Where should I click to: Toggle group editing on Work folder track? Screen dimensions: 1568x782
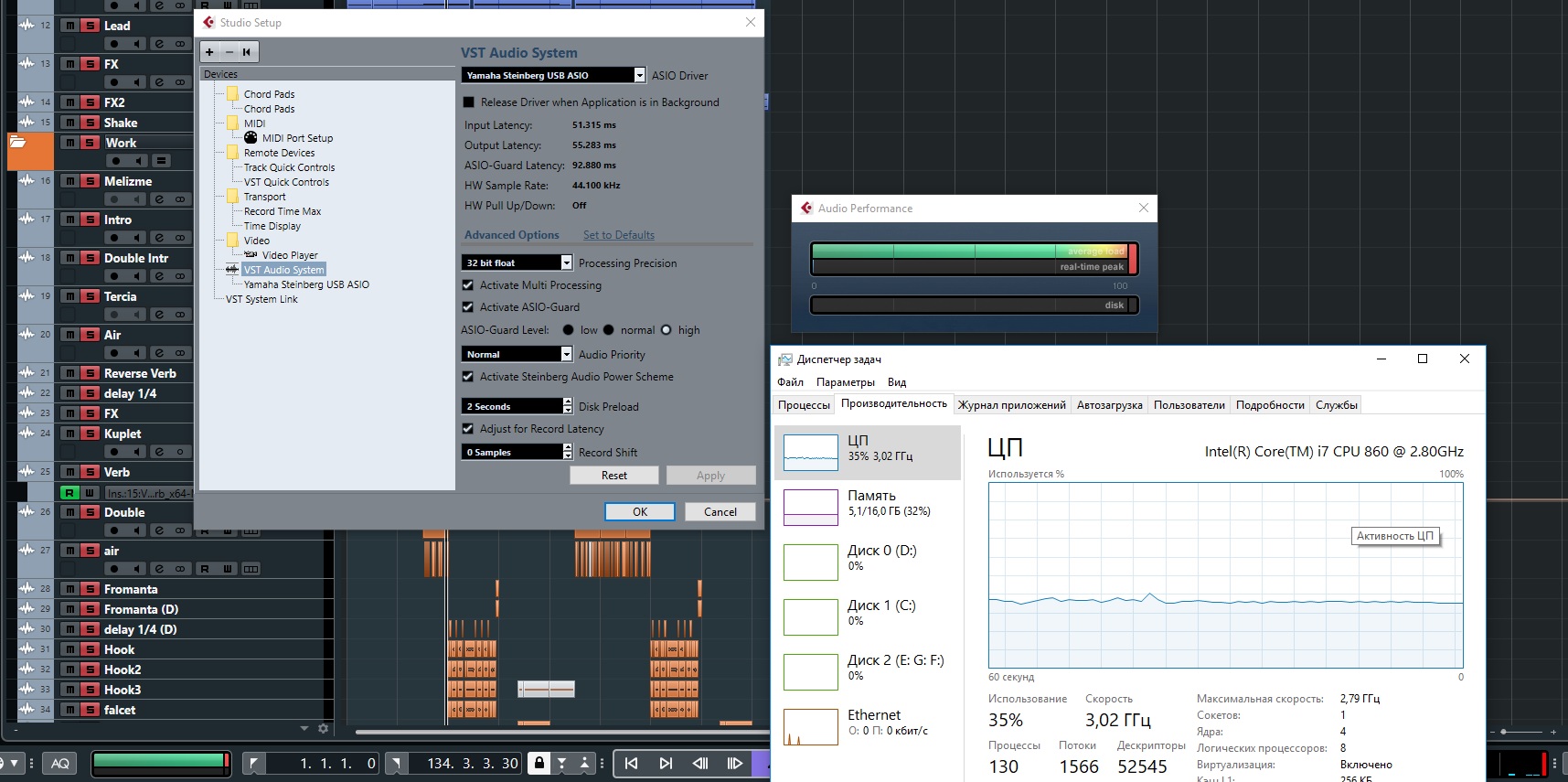click(161, 161)
